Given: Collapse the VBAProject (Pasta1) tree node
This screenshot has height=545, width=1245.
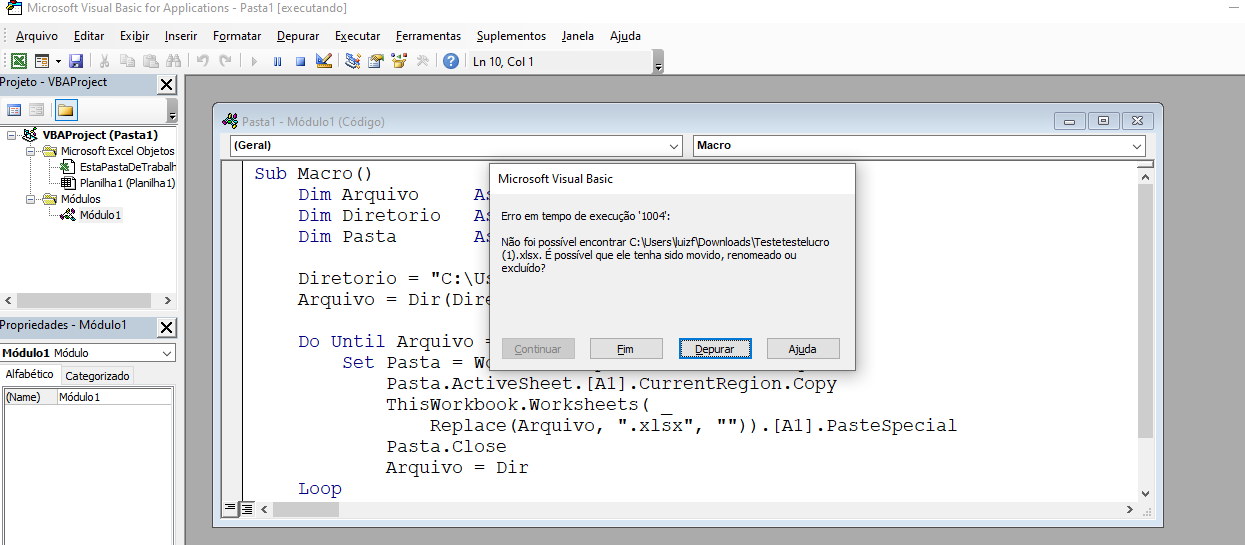Looking at the screenshot, I should pos(12,135).
